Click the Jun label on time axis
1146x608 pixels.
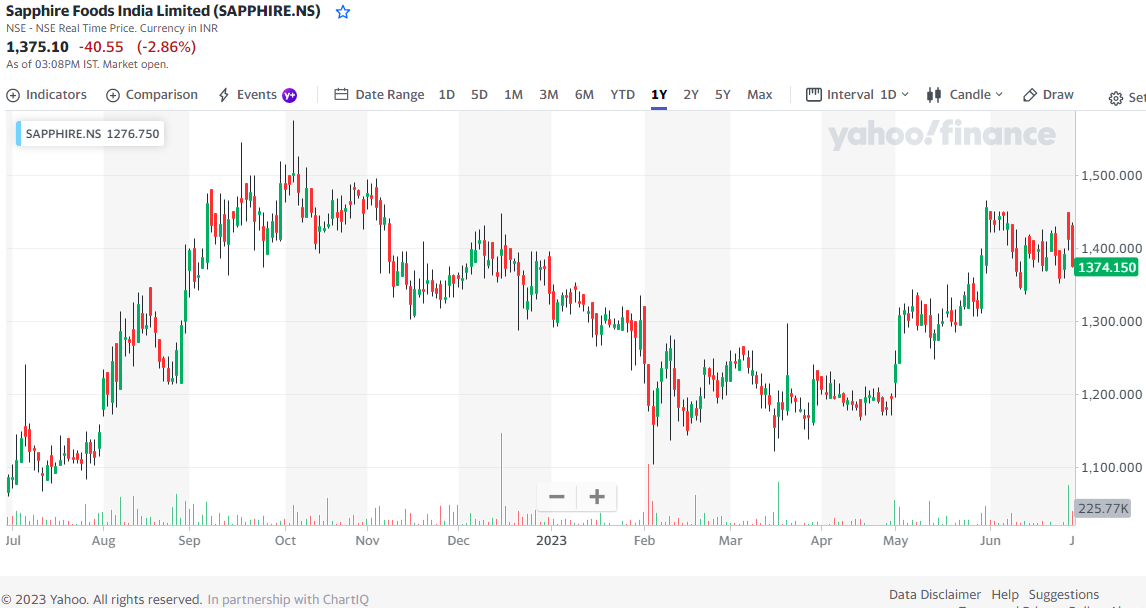[x=990, y=541]
